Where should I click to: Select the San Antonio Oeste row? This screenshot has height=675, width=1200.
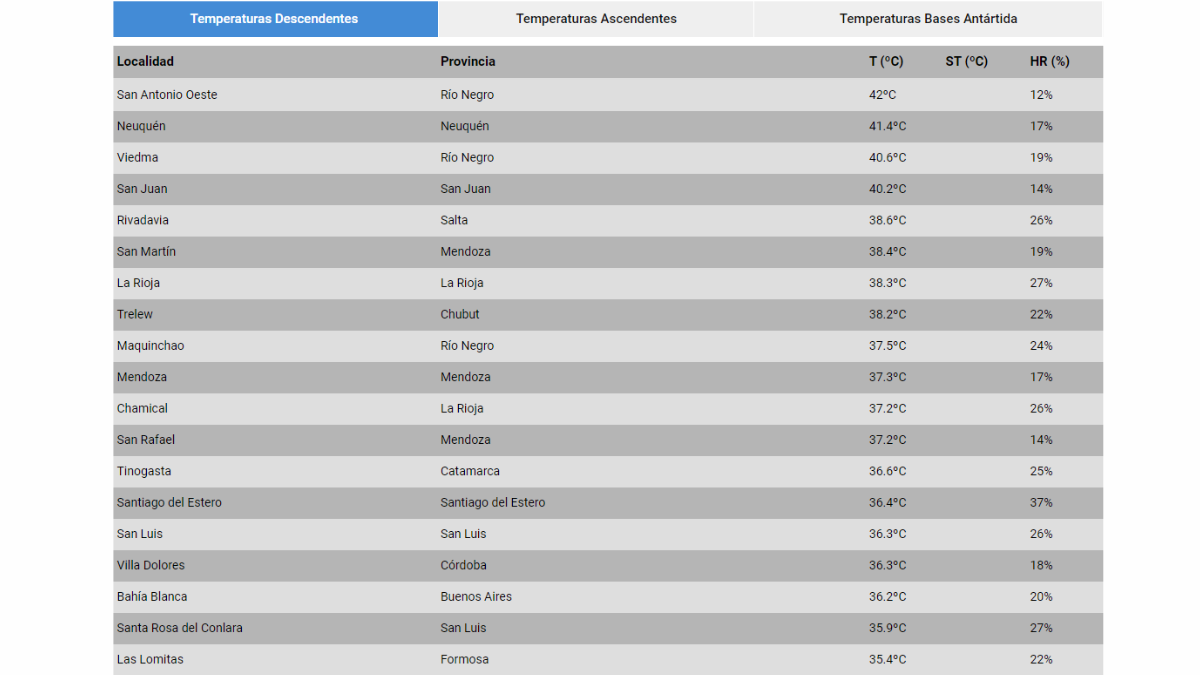click(x=400, y=94)
